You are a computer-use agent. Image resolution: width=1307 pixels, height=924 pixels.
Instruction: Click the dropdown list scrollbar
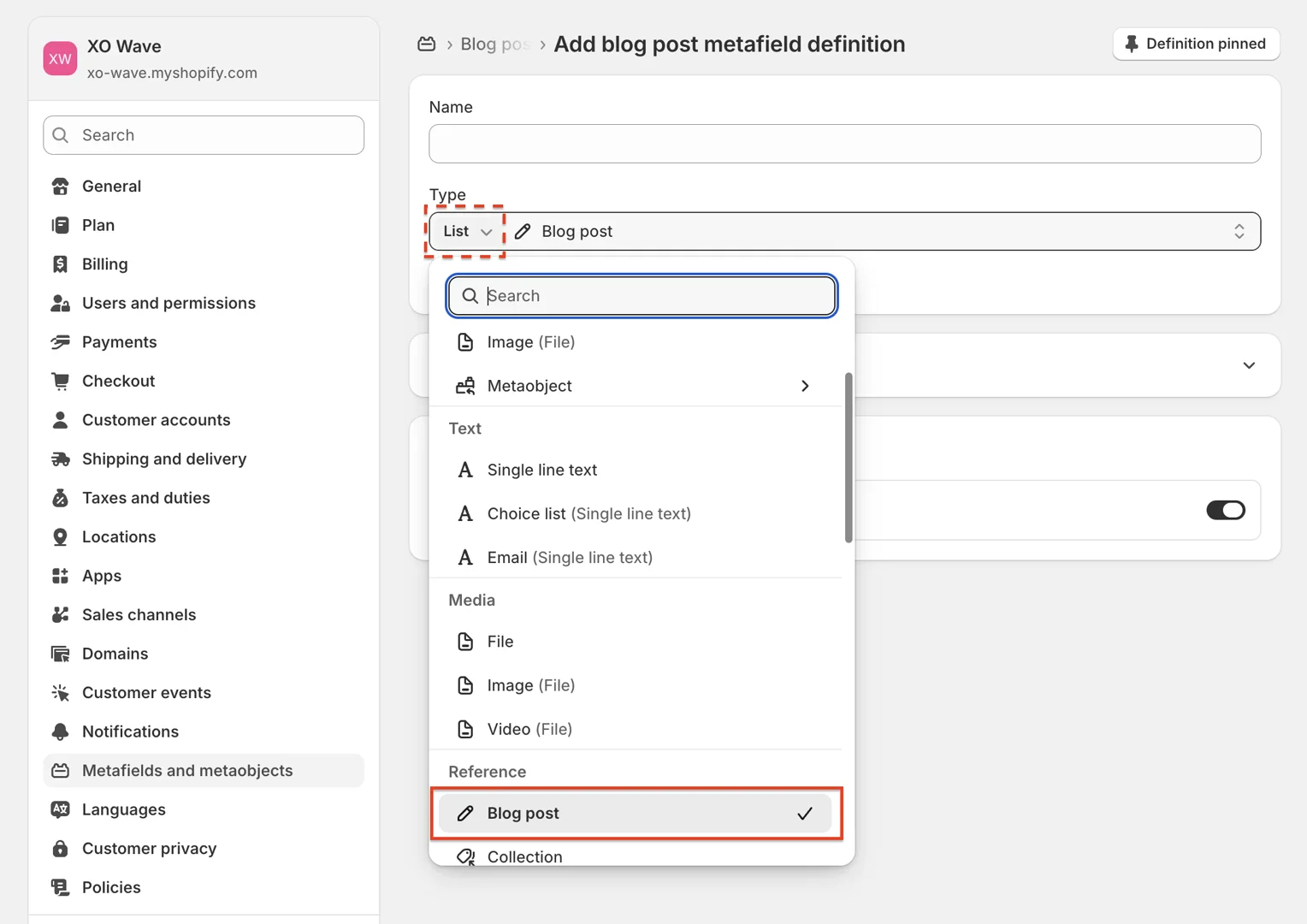click(848, 458)
